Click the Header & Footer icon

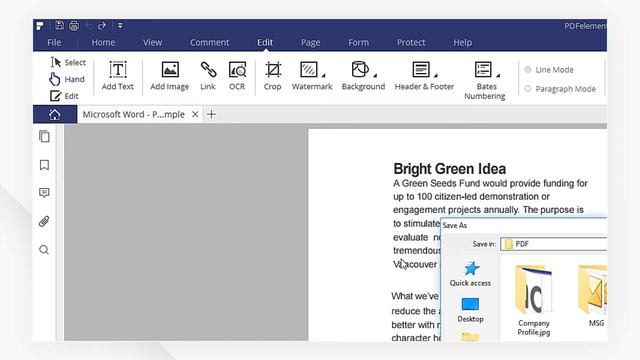pyautogui.click(x=421, y=69)
